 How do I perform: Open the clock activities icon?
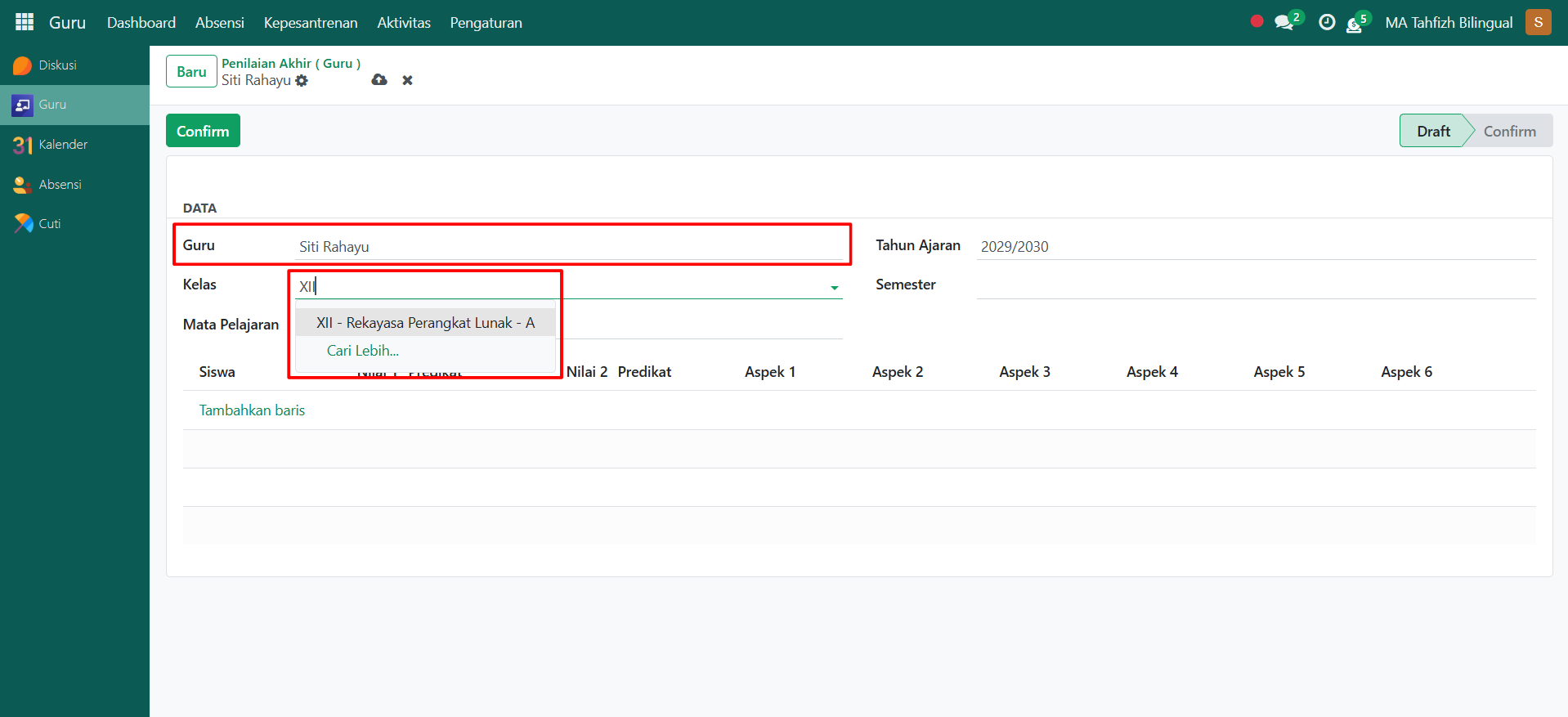tap(1327, 22)
